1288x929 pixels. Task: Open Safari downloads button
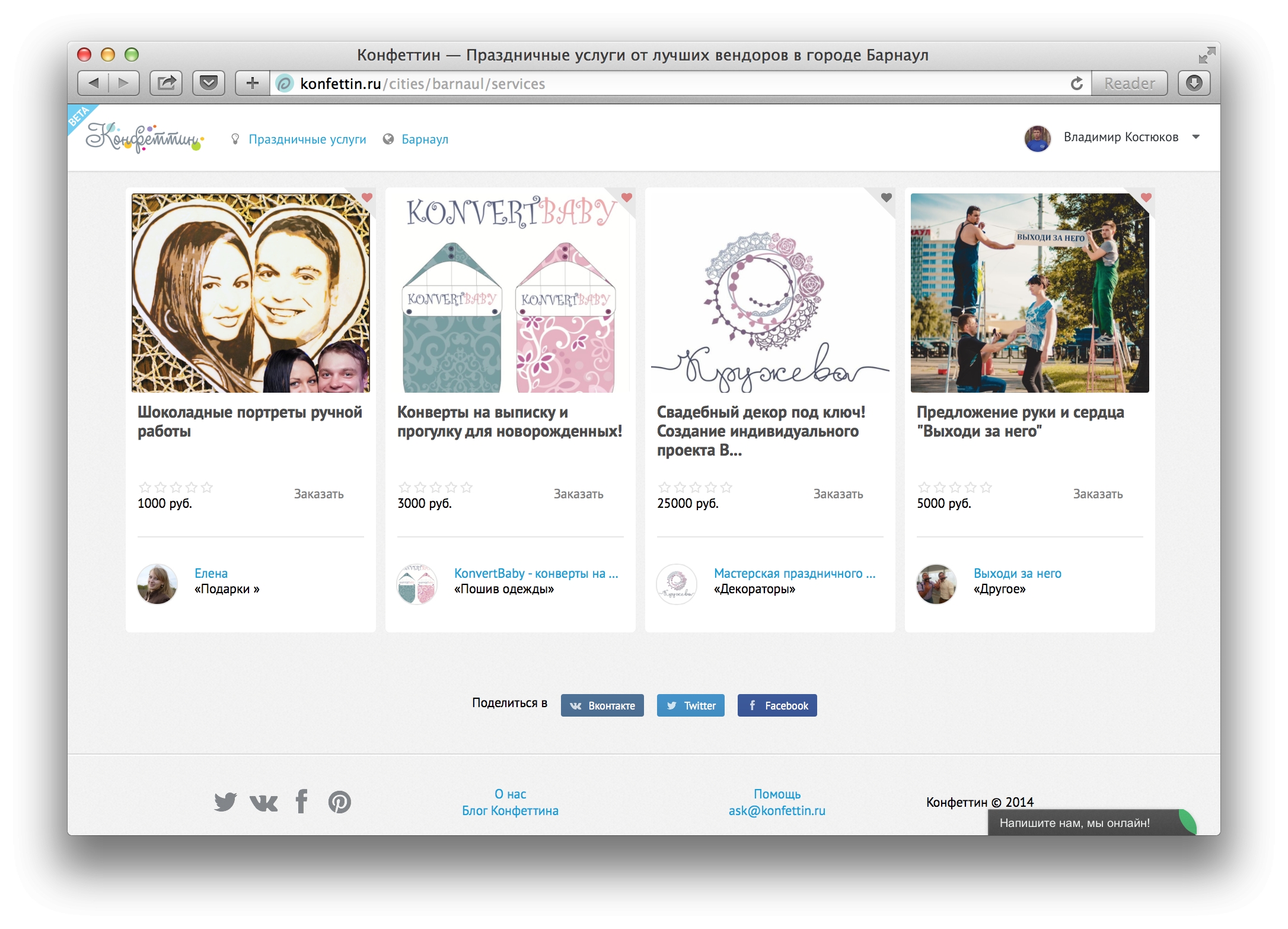(x=1194, y=83)
